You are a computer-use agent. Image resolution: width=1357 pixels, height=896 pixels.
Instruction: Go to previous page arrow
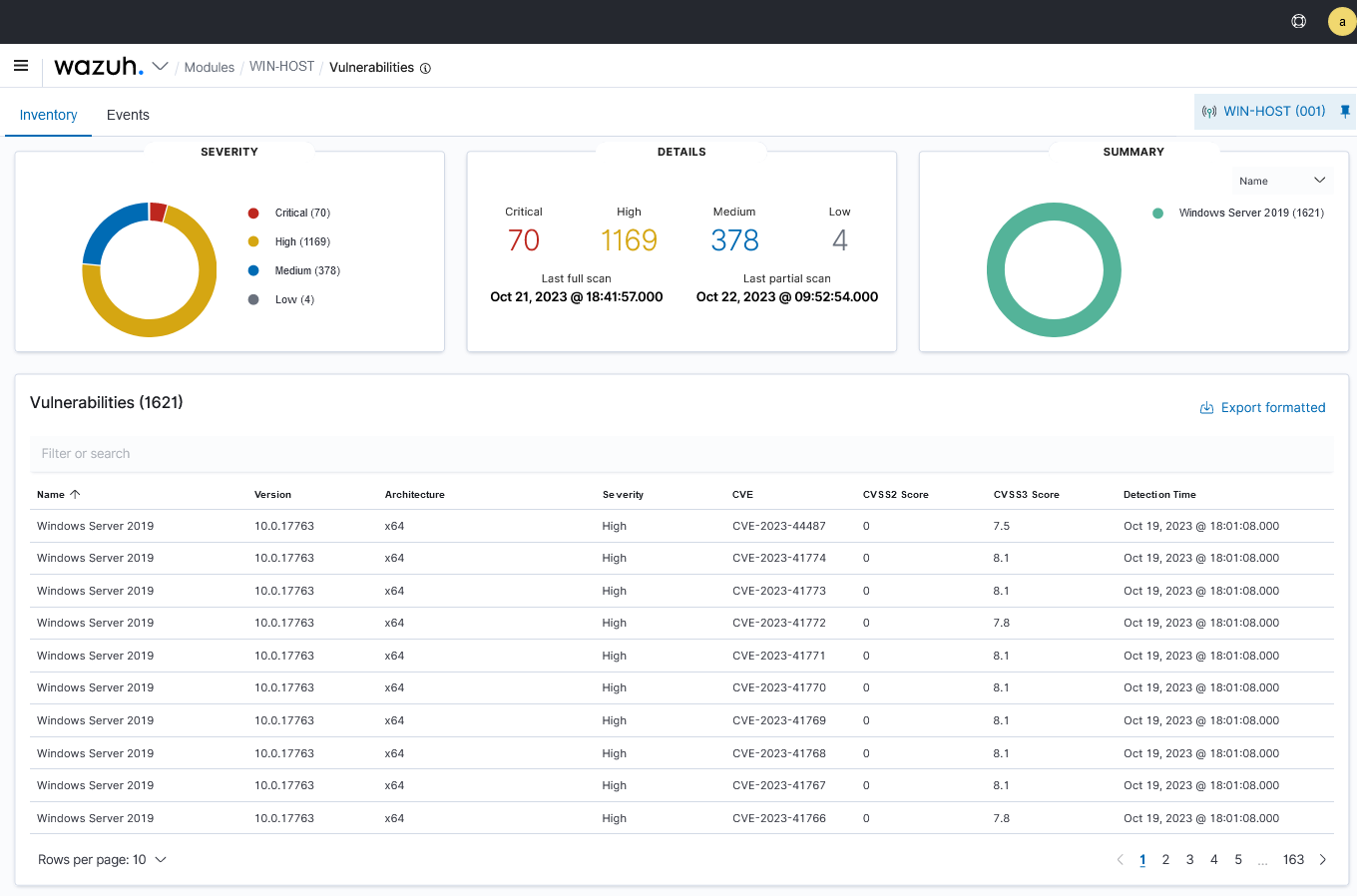click(x=1120, y=860)
